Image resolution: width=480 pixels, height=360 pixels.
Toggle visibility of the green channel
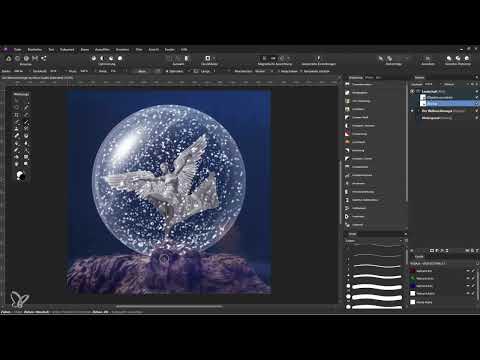tap(468, 278)
